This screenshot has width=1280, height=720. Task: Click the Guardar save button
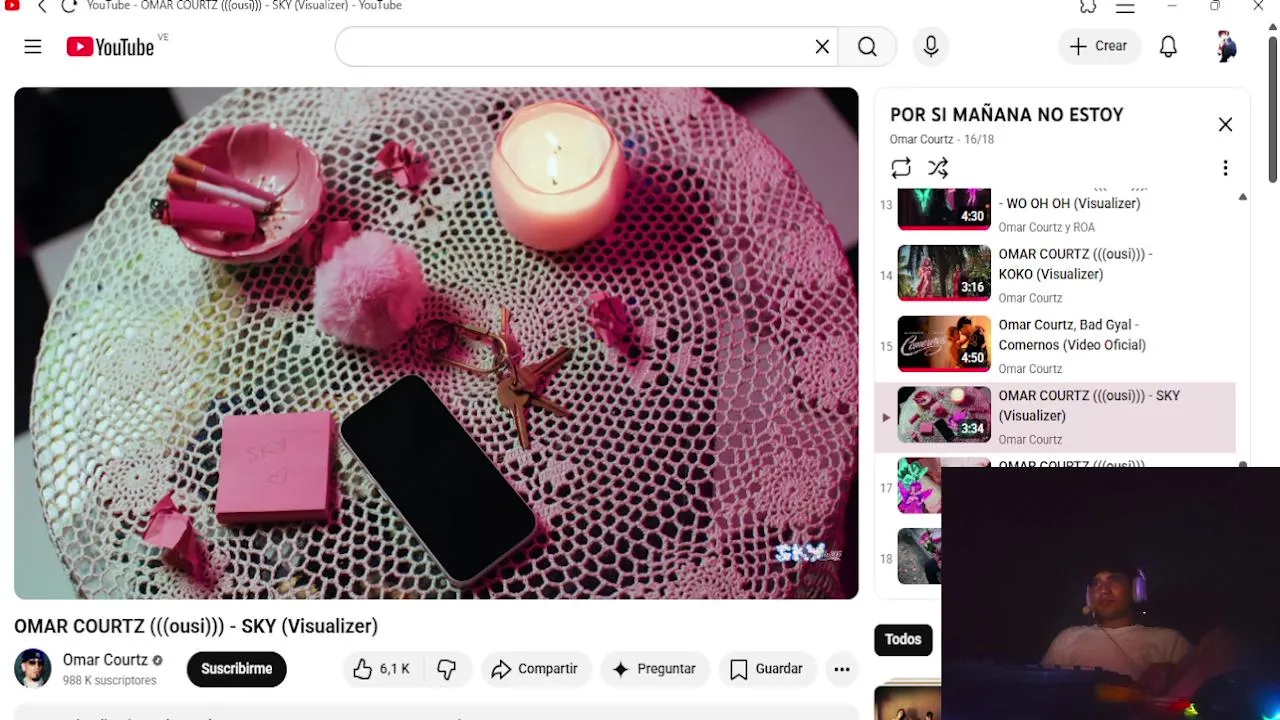coord(767,669)
